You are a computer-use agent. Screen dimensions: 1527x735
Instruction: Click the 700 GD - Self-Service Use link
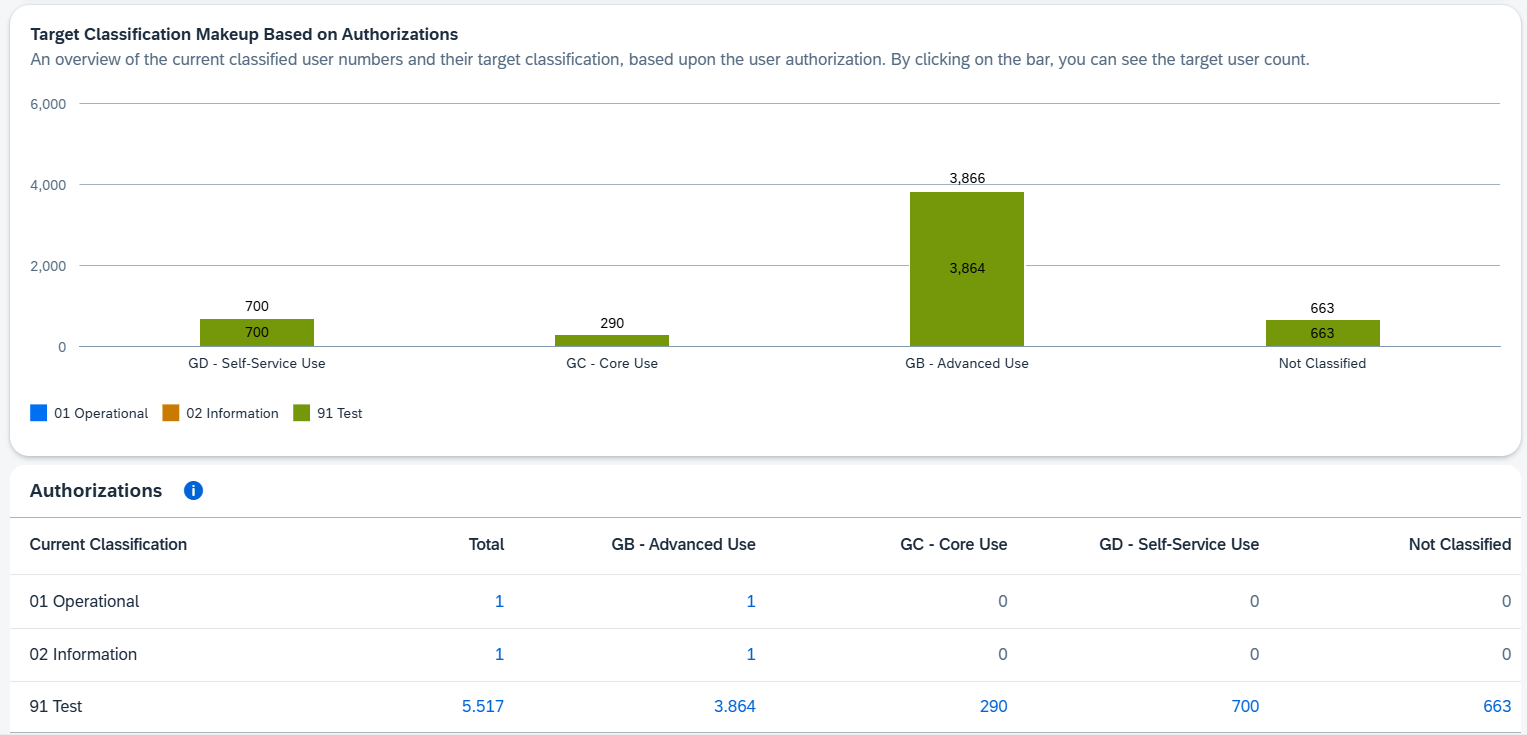[x=1245, y=707]
